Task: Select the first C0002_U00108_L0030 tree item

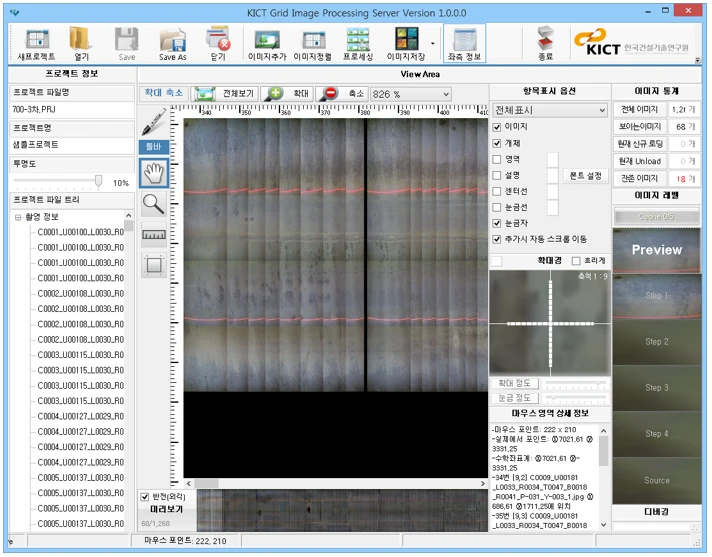Action: [x=80, y=294]
